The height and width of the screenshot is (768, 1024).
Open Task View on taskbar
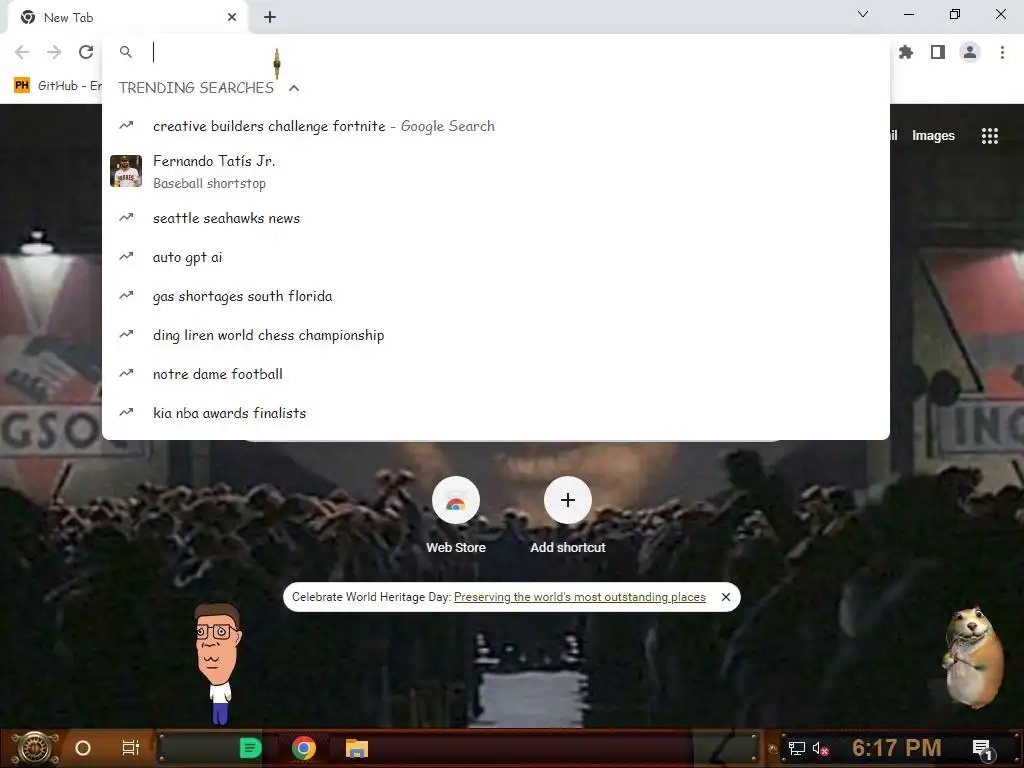pyautogui.click(x=131, y=748)
